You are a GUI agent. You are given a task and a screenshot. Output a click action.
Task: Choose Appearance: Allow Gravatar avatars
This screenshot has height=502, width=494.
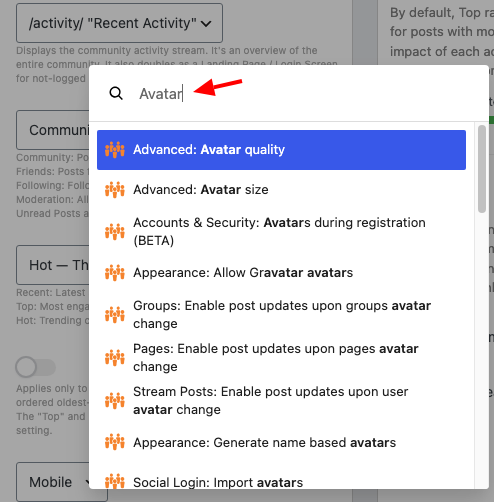(281, 273)
